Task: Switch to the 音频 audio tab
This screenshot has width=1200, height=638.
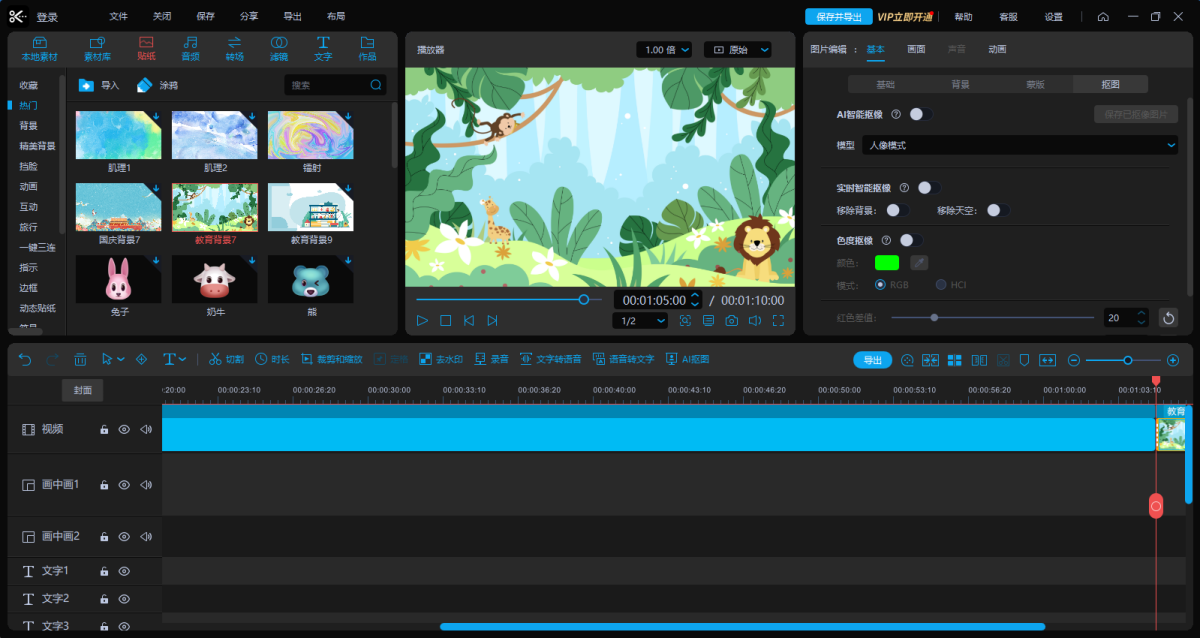Action: (x=190, y=49)
